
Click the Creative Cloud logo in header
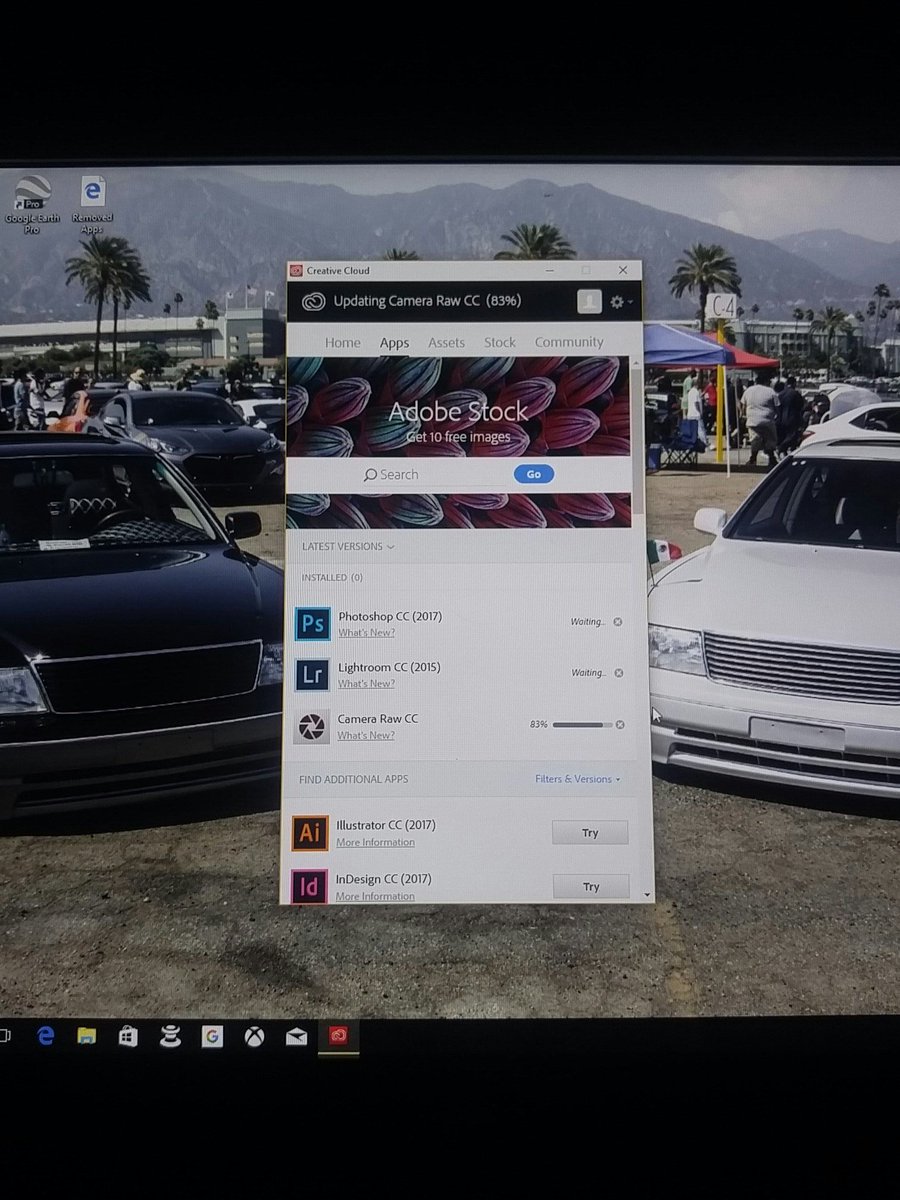[x=312, y=301]
